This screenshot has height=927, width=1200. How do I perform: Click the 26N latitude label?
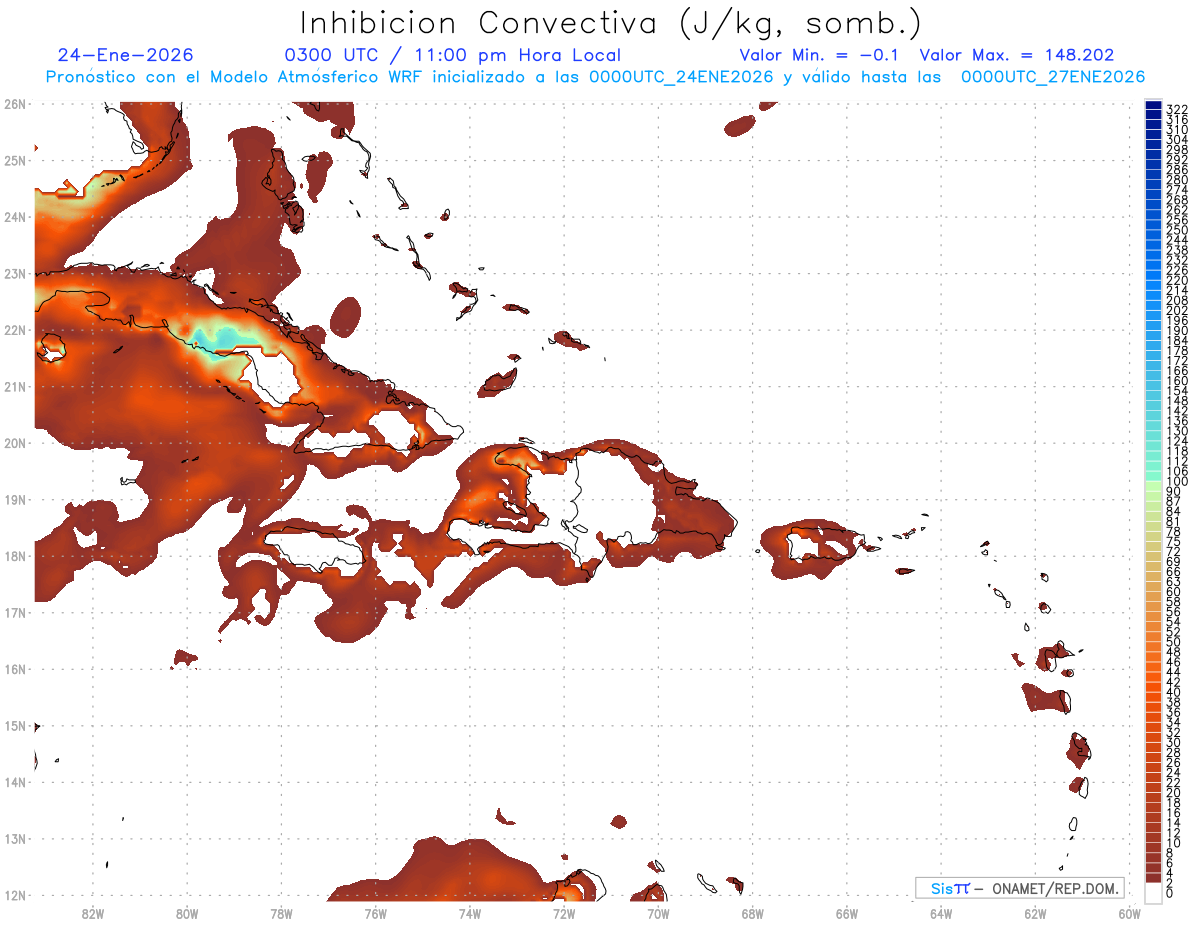click(x=14, y=104)
